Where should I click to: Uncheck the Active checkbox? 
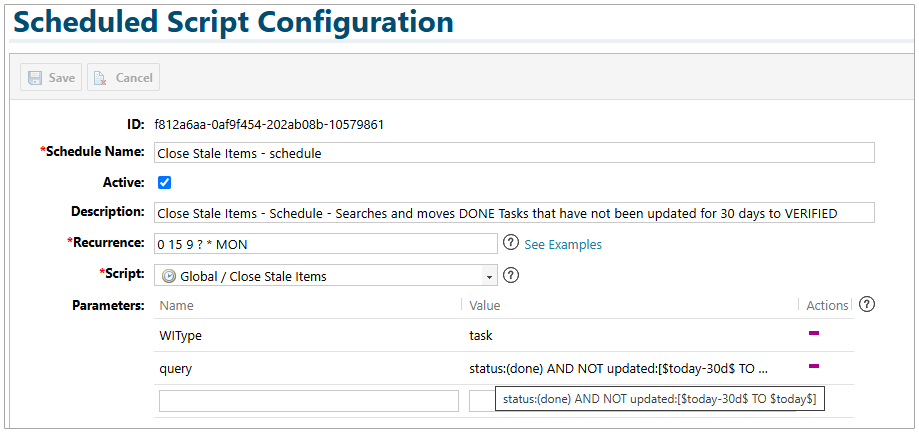[x=165, y=182]
